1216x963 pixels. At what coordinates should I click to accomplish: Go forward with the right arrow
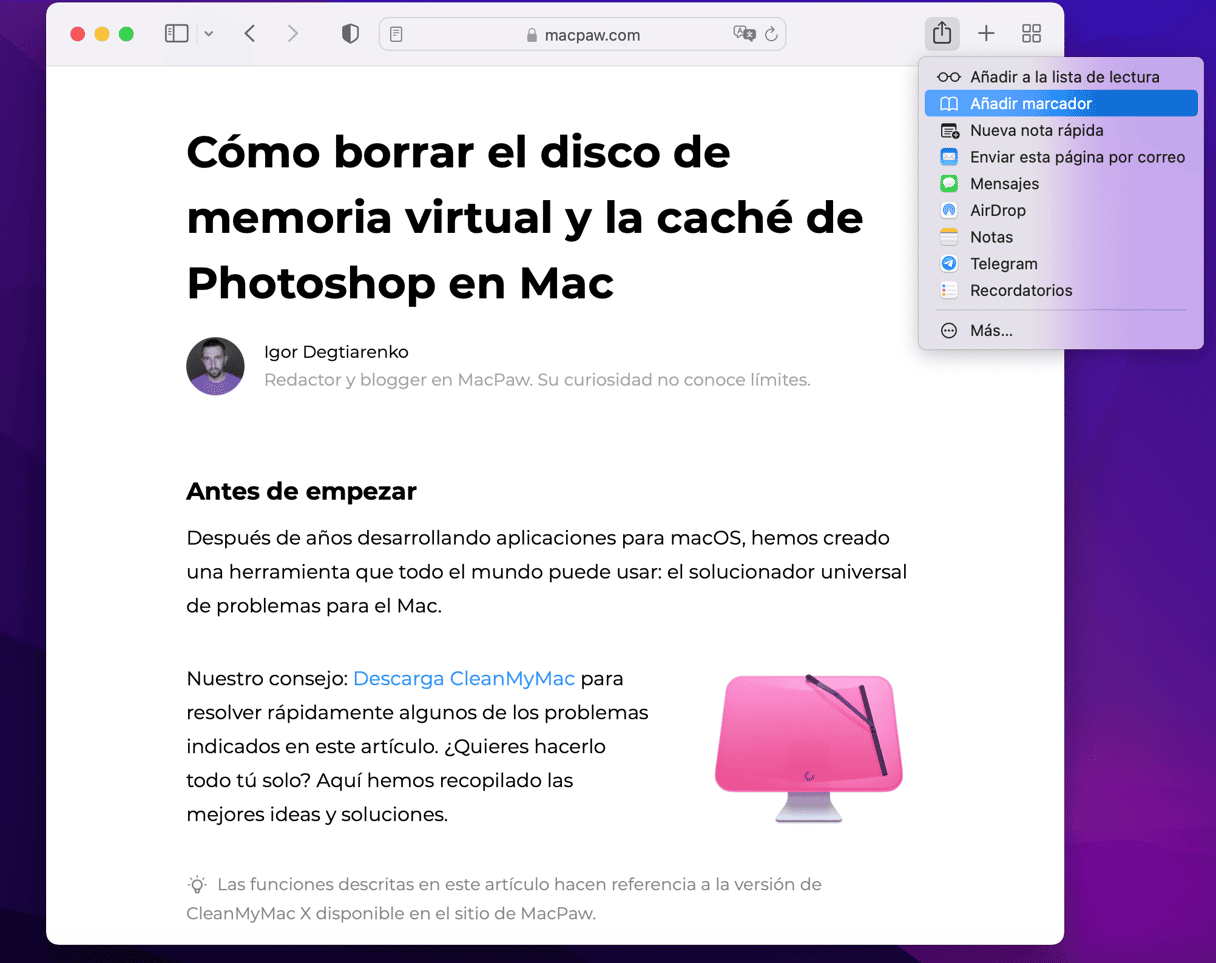click(x=293, y=34)
